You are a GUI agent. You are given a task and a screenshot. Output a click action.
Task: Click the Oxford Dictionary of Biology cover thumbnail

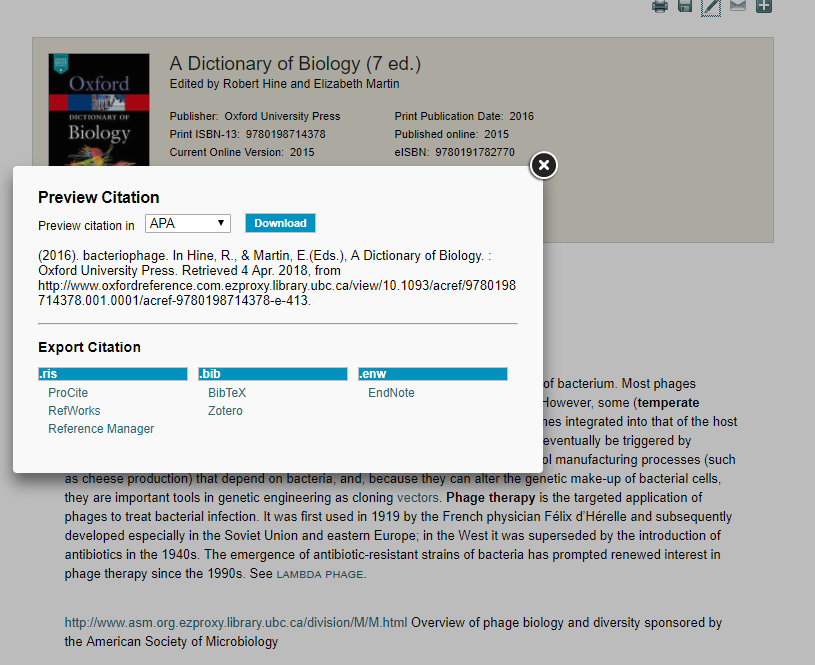[99, 109]
